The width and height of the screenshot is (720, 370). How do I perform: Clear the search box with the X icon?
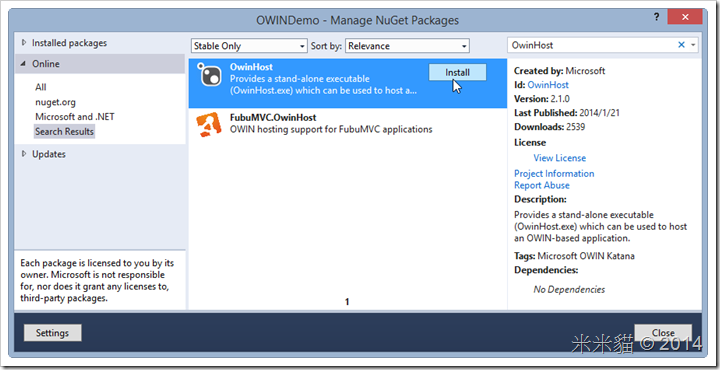click(x=681, y=45)
